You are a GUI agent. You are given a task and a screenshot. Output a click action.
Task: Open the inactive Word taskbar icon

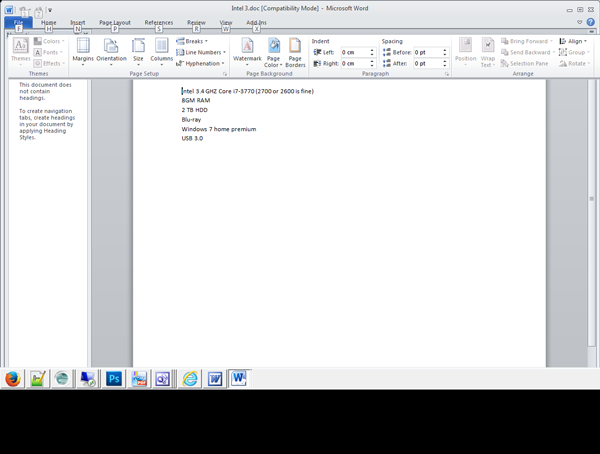(215, 379)
